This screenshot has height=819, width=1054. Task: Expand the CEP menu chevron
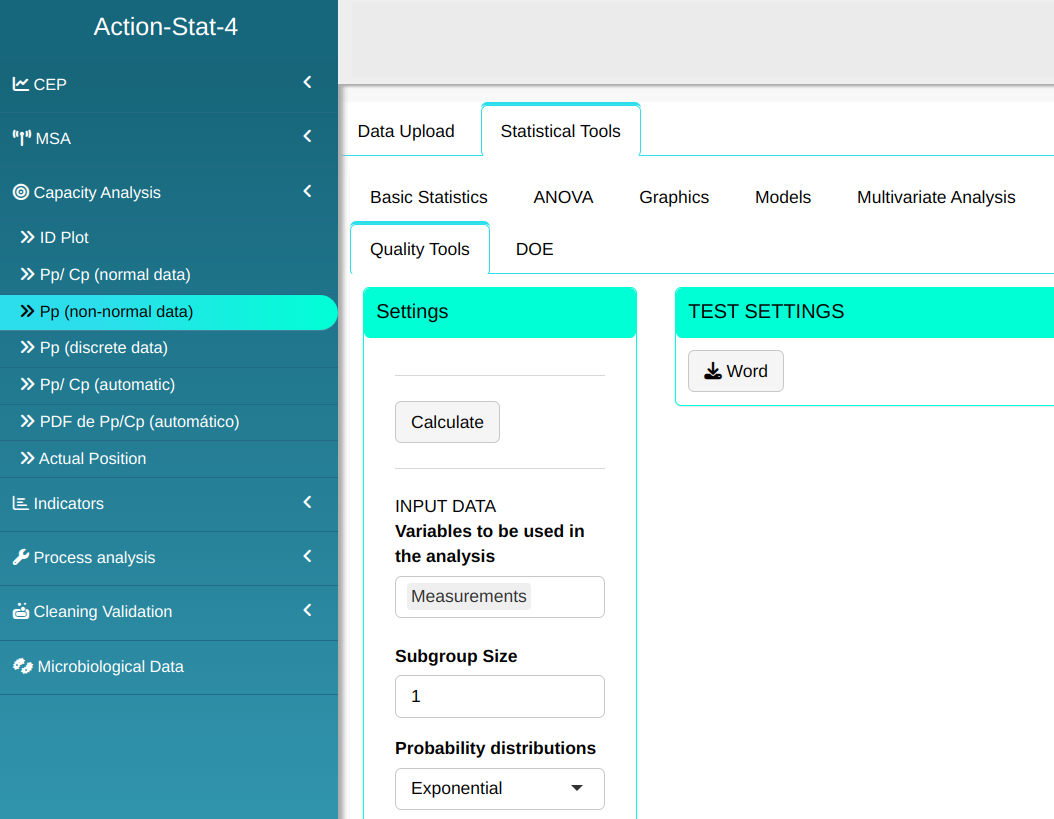tap(307, 83)
